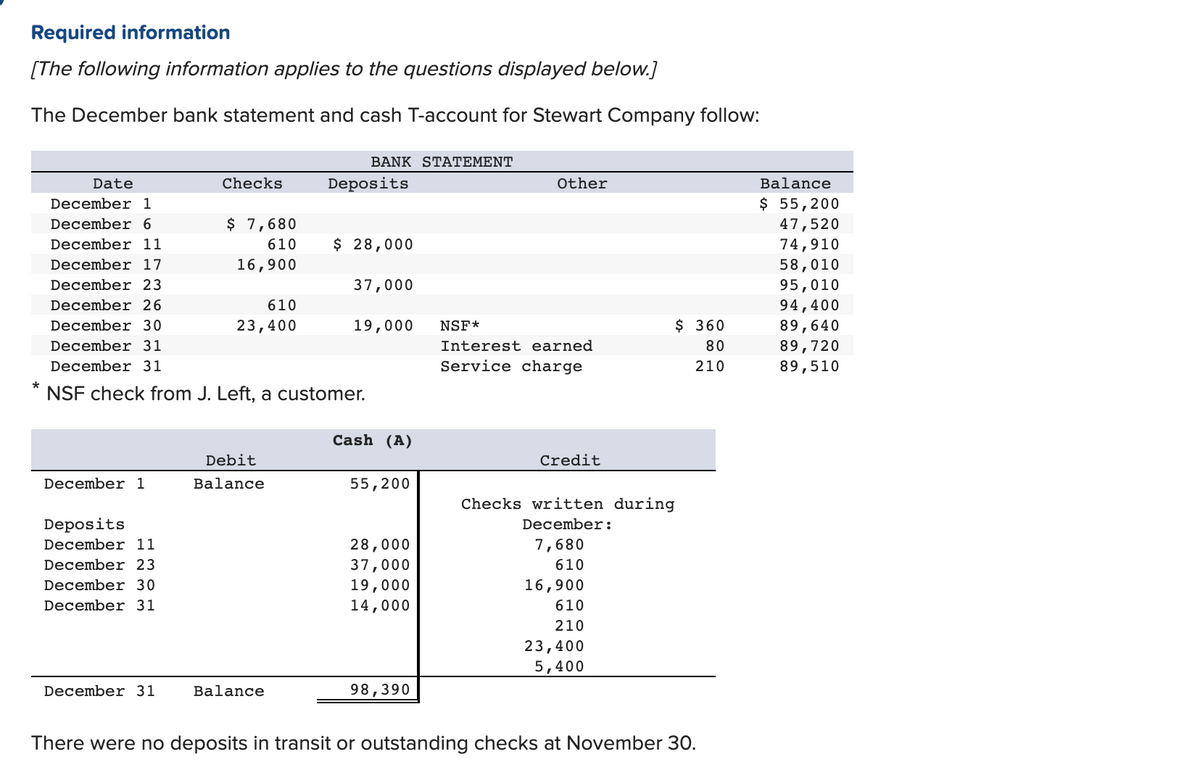Image resolution: width=1200 pixels, height=783 pixels.
Task: Click the Checks column header
Action: click(x=252, y=183)
